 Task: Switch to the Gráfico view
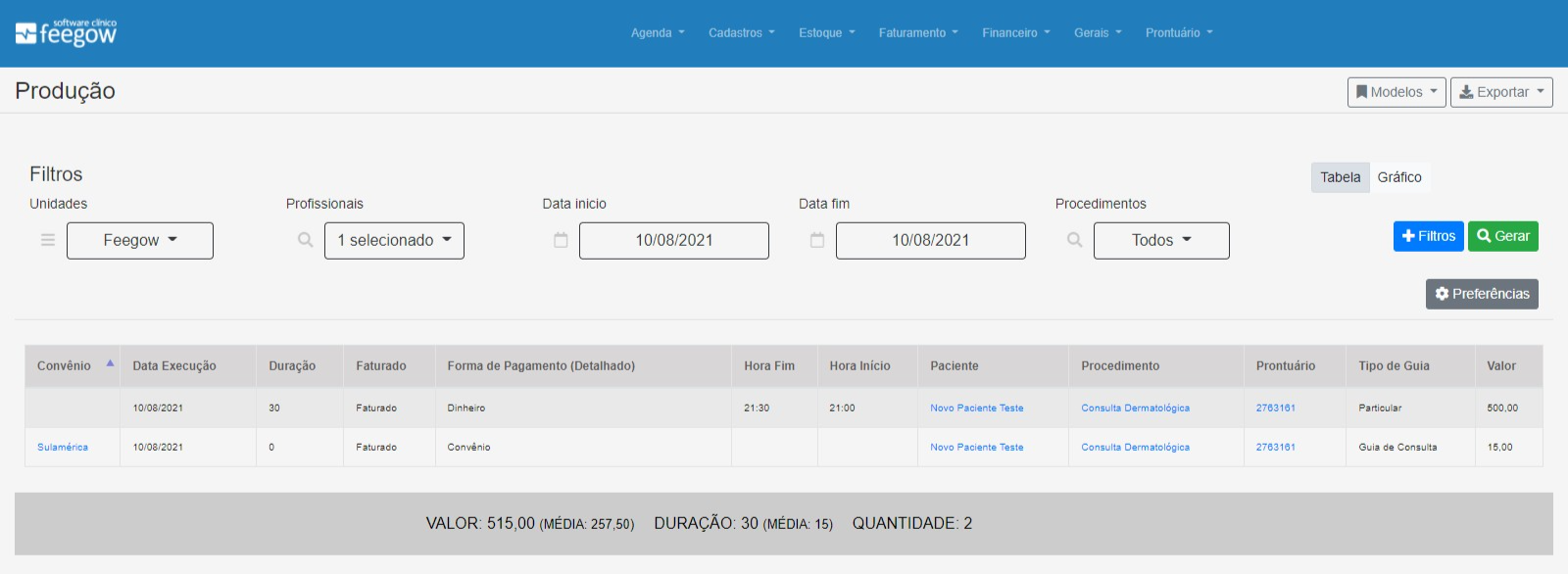(x=1399, y=177)
